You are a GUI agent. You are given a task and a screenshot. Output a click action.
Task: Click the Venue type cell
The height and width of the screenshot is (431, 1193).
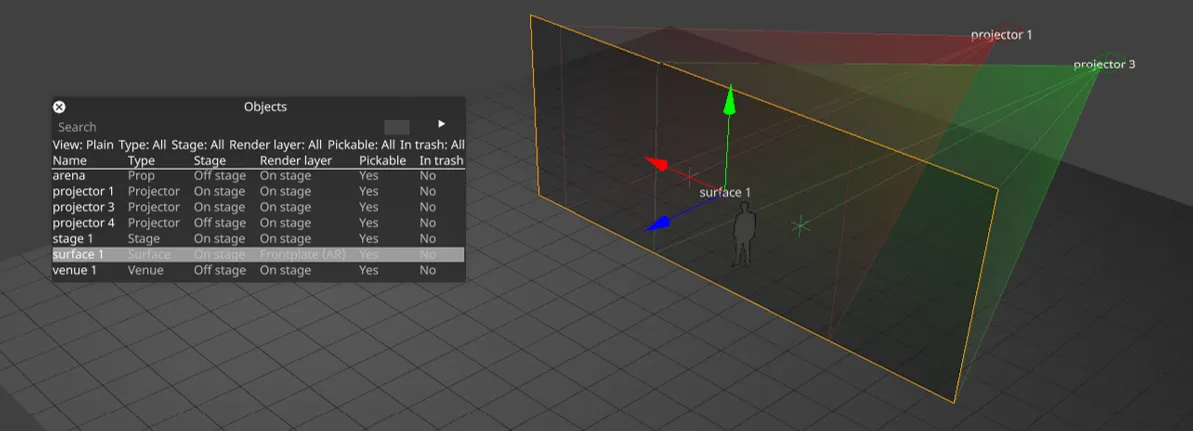point(145,270)
